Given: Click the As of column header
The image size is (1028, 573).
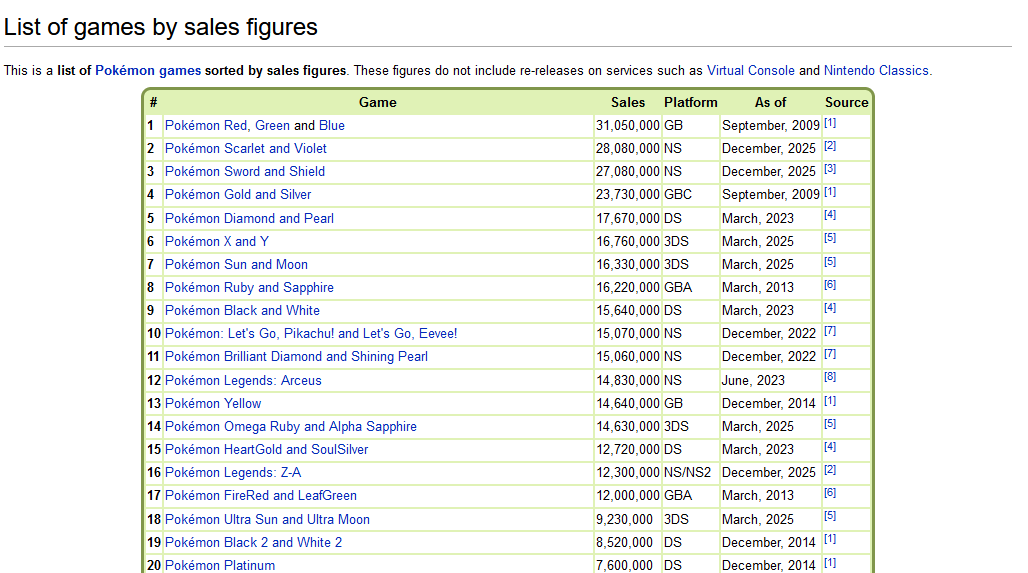Looking at the screenshot, I should (770, 102).
